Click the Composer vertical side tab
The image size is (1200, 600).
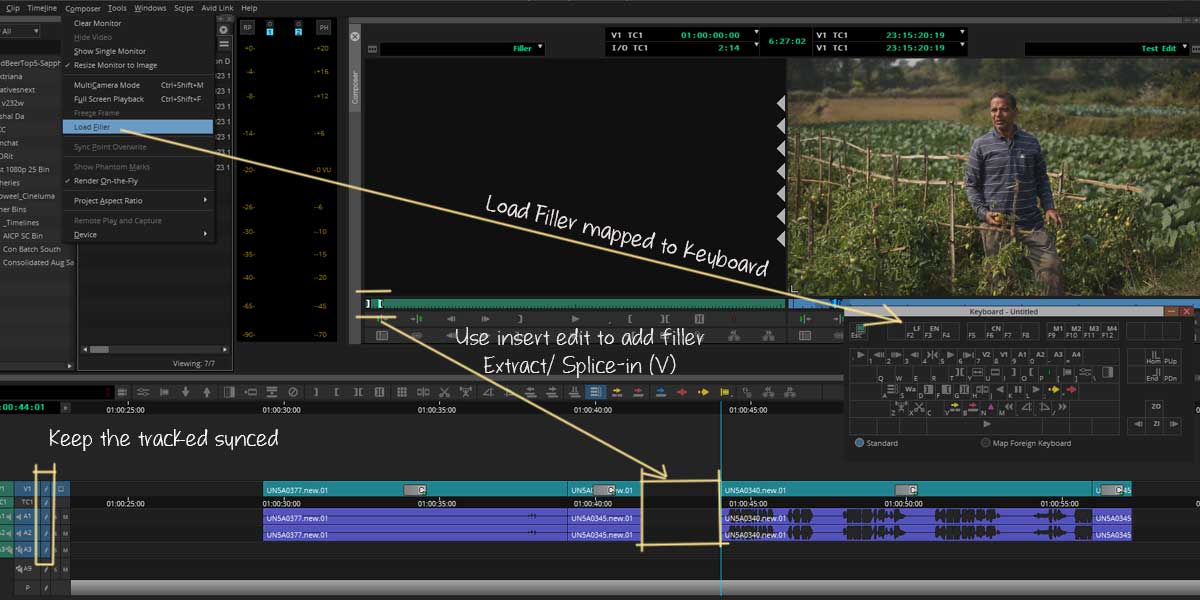354,86
